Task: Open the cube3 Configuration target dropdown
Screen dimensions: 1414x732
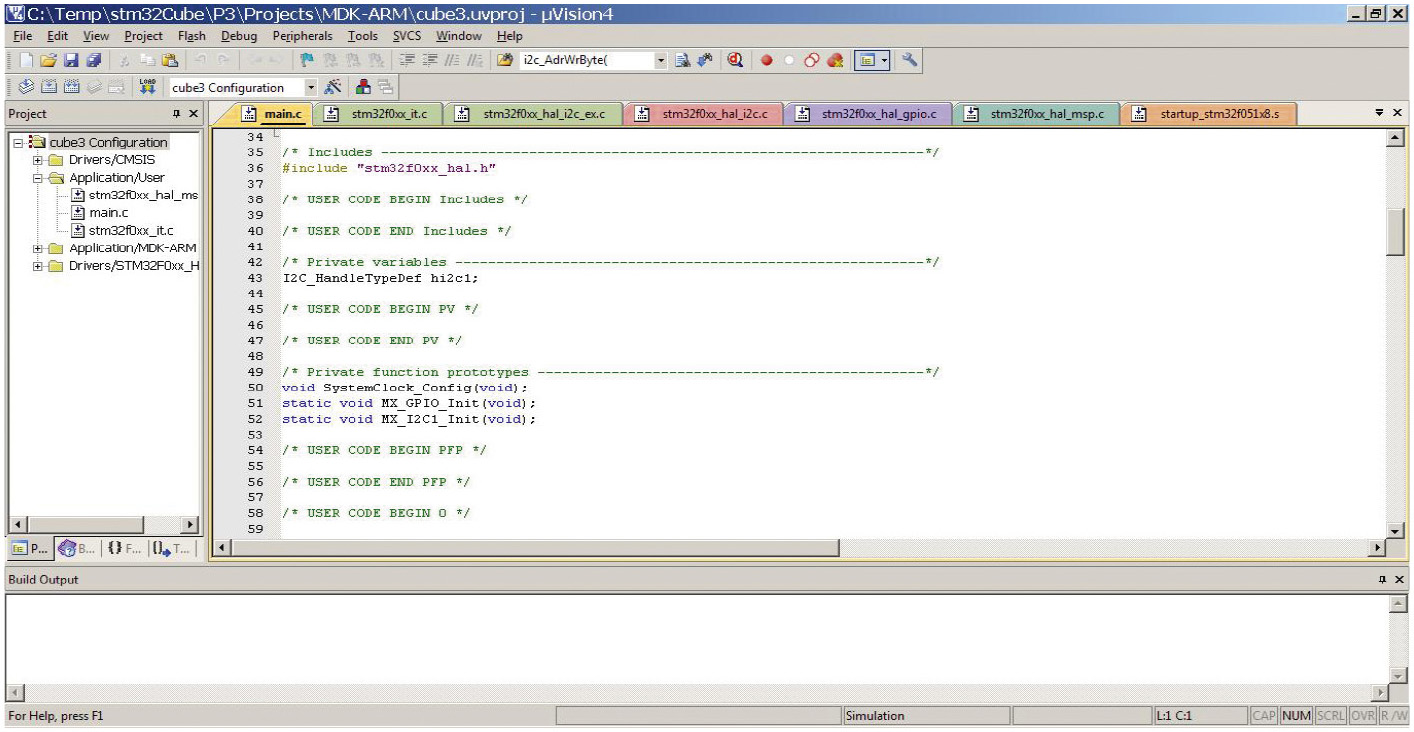Action: 311,87
